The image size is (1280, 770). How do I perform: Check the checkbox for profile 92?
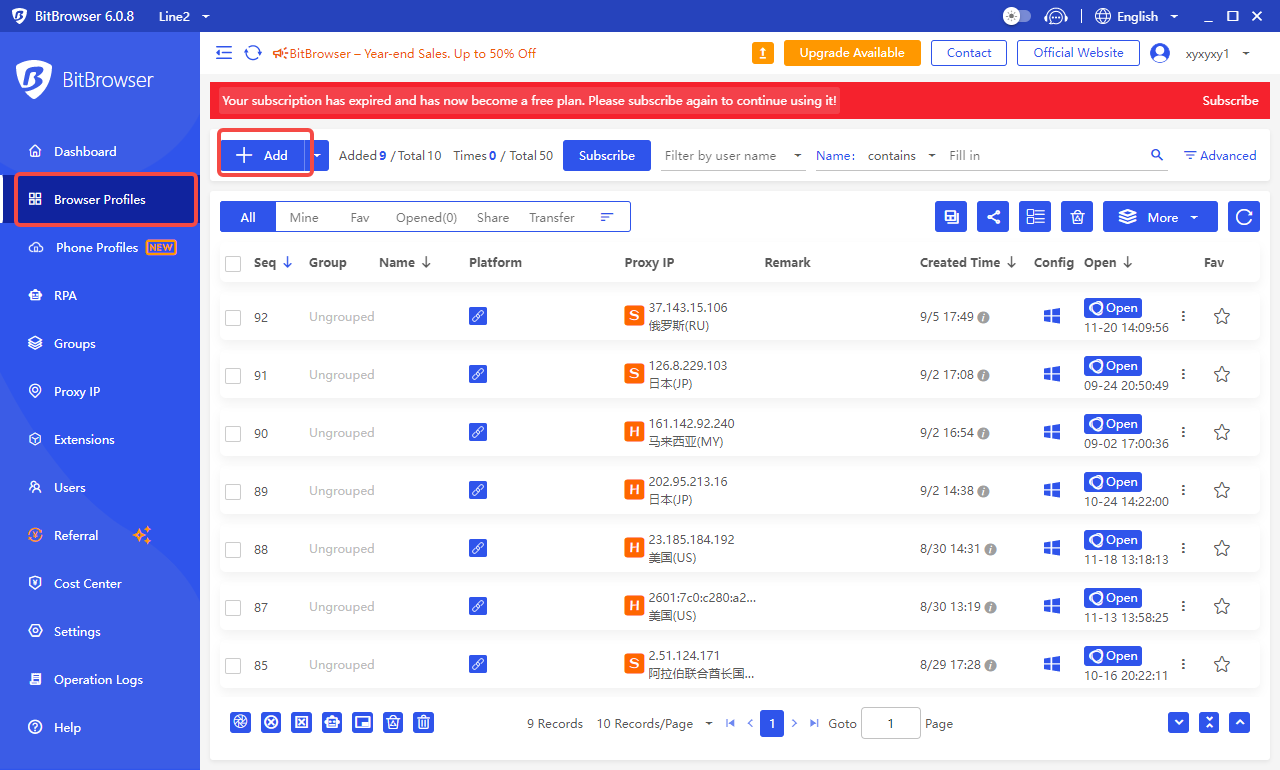click(233, 317)
